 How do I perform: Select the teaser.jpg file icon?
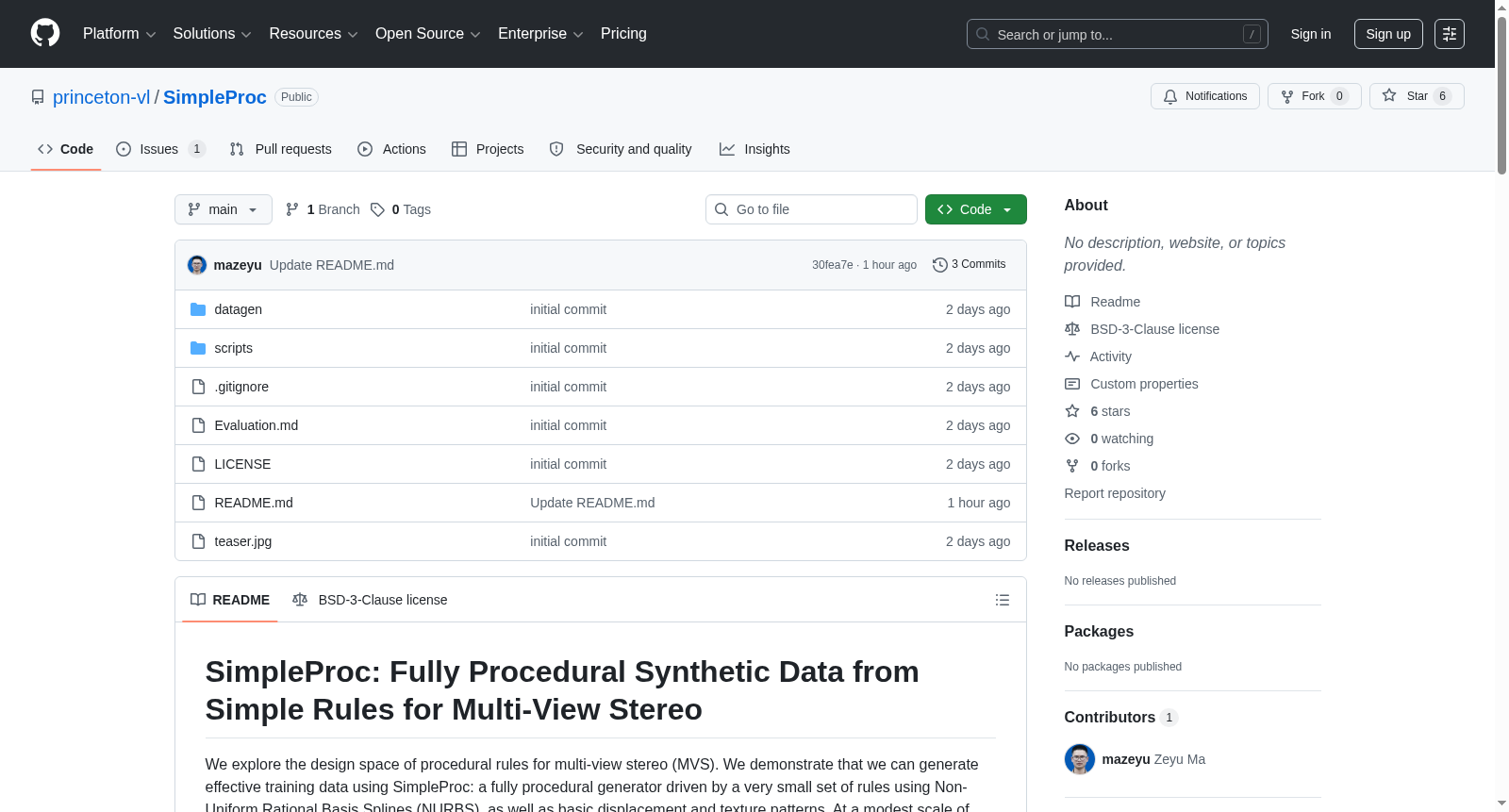click(198, 541)
